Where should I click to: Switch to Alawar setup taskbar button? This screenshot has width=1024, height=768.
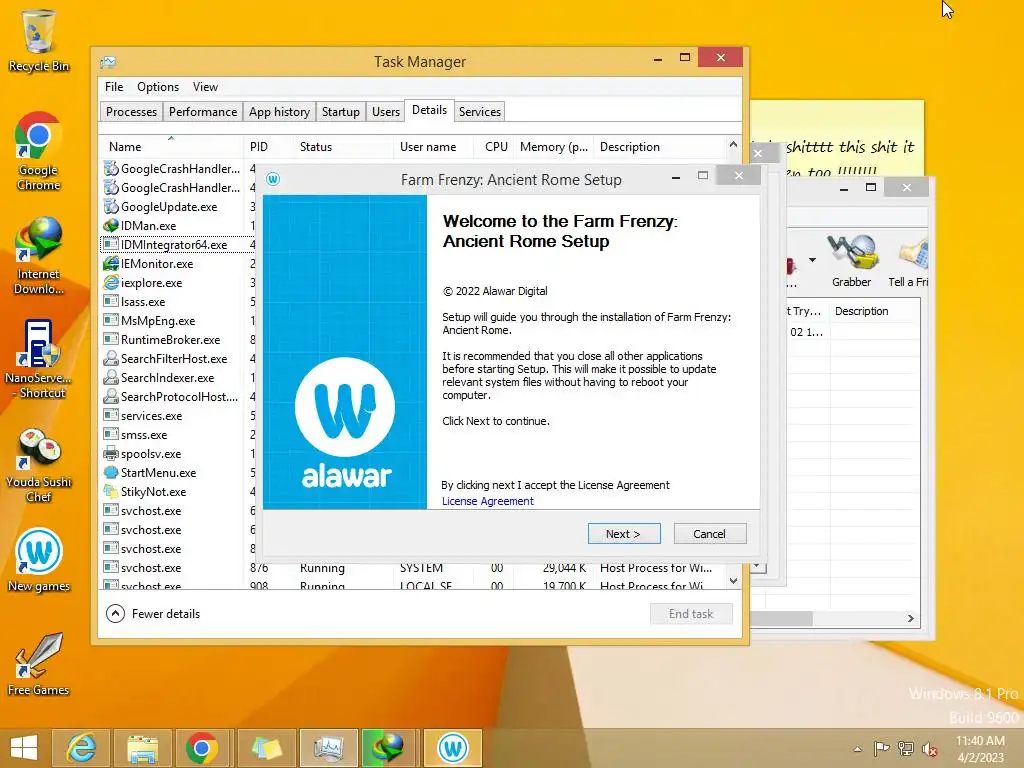pos(452,748)
